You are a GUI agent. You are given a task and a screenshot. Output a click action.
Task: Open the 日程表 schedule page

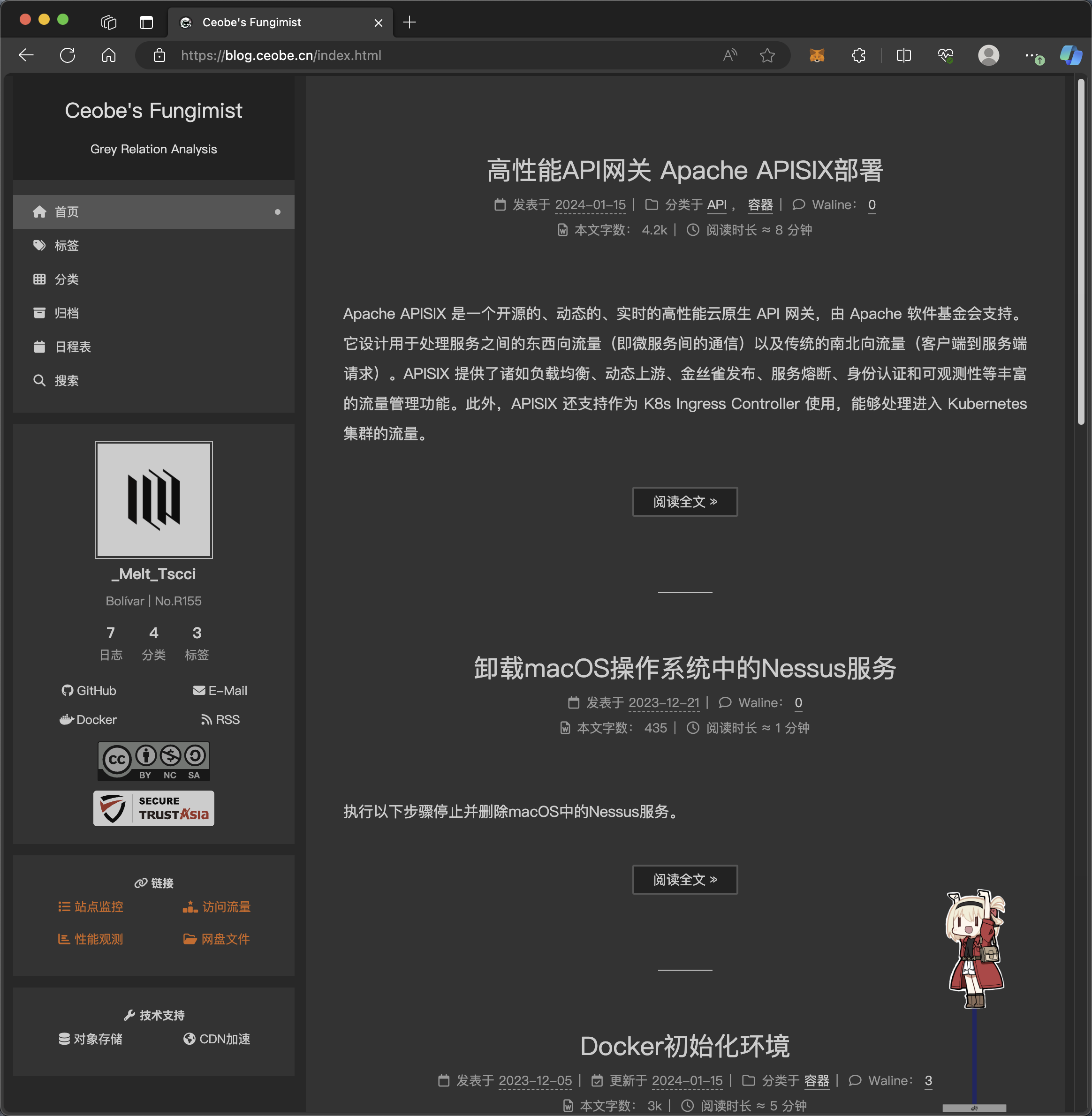(72, 347)
